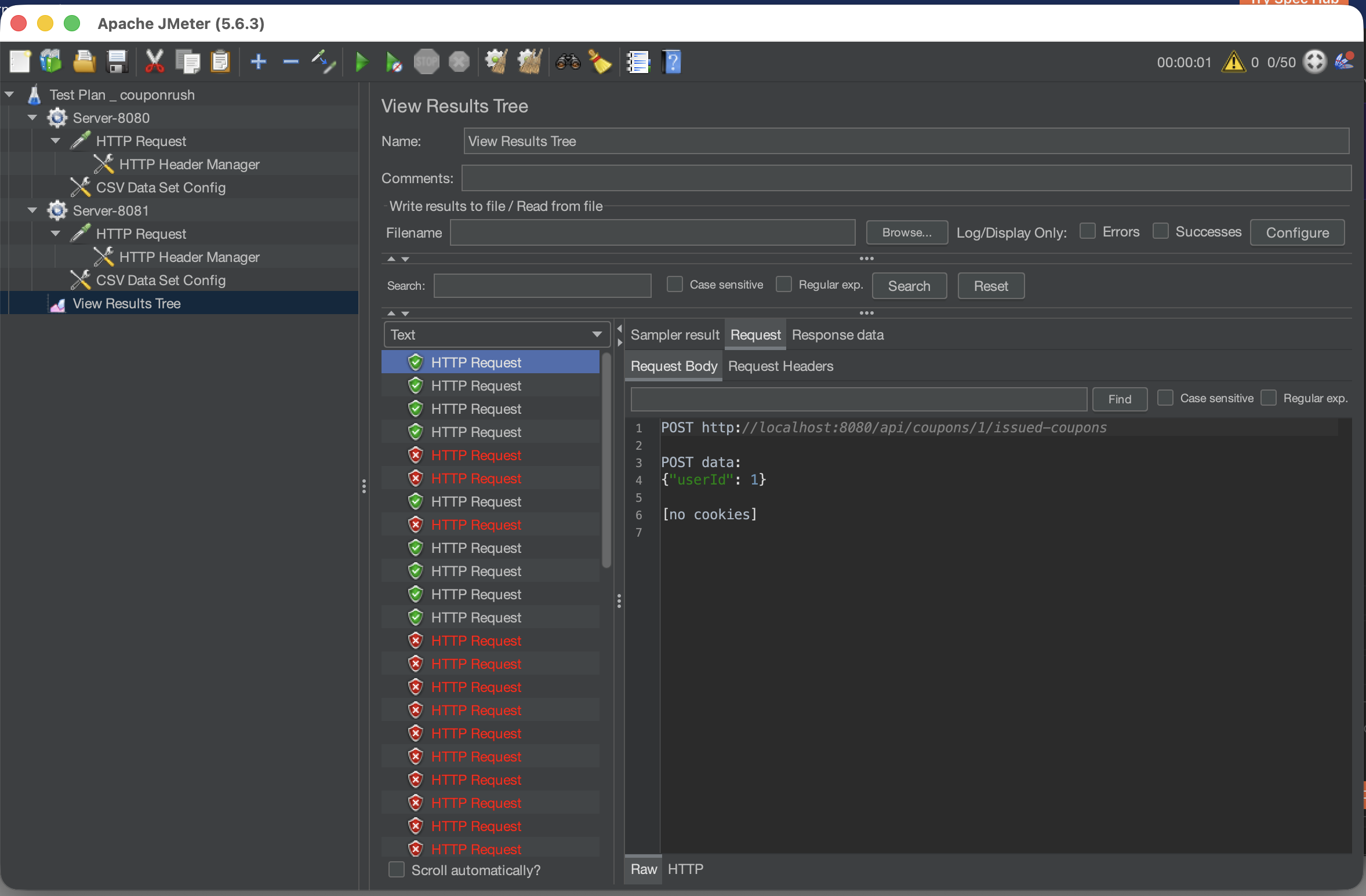Open the Text renderer dropdown
The height and width of the screenshot is (896, 1366).
497,334
